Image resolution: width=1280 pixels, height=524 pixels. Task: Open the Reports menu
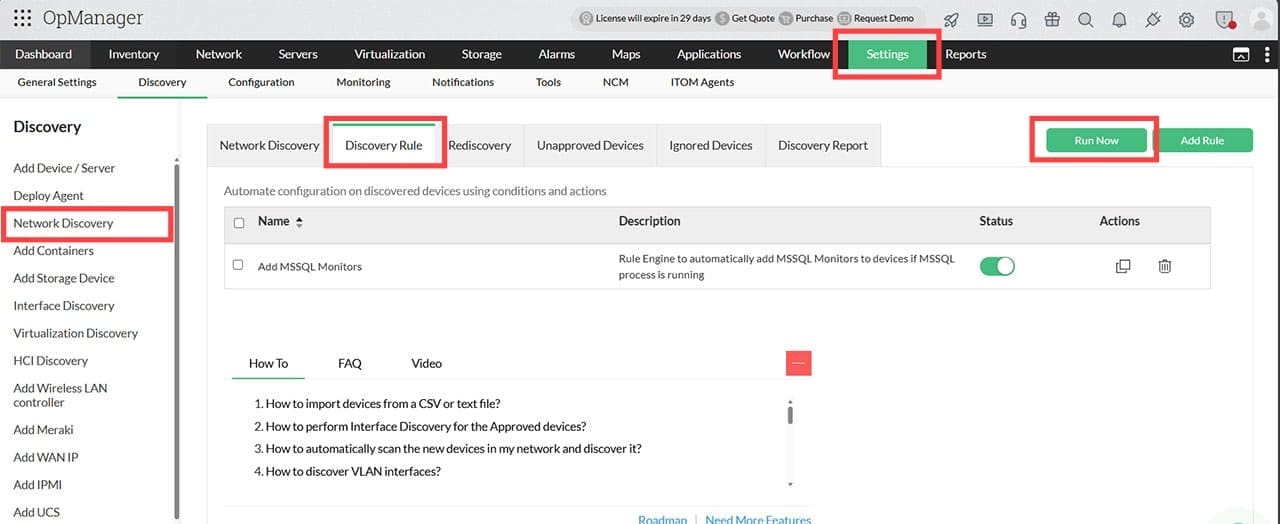tap(966, 54)
